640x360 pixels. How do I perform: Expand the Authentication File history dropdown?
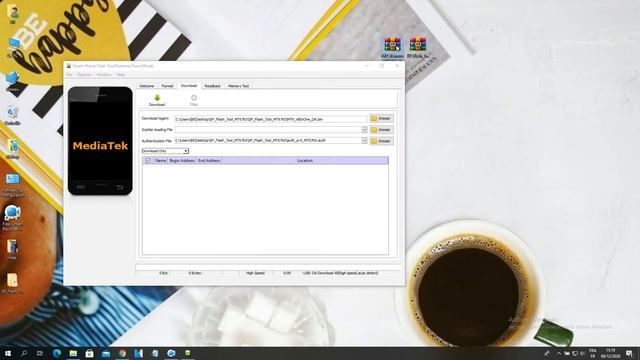[x=364, y=140]
